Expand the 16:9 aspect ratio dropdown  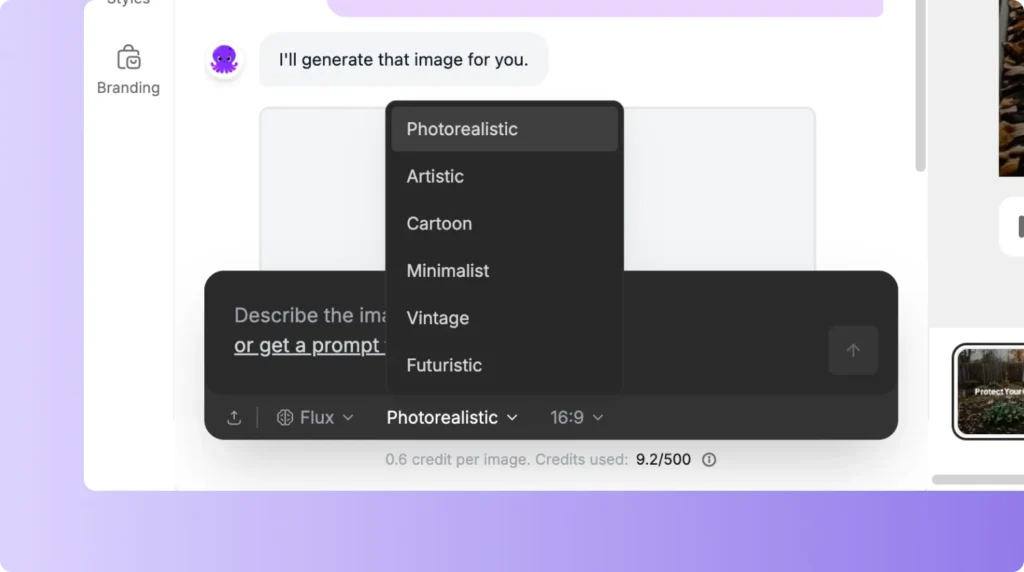coord(577,418)
